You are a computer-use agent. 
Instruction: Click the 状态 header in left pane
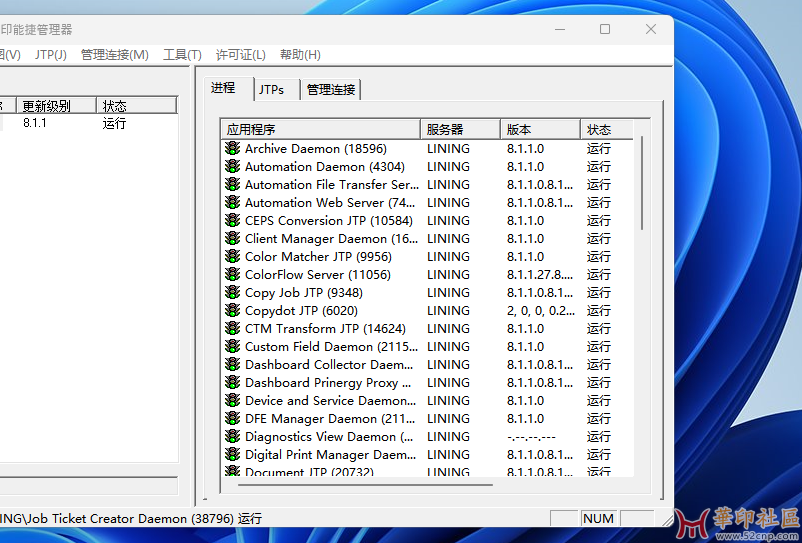tap(136, 106)
